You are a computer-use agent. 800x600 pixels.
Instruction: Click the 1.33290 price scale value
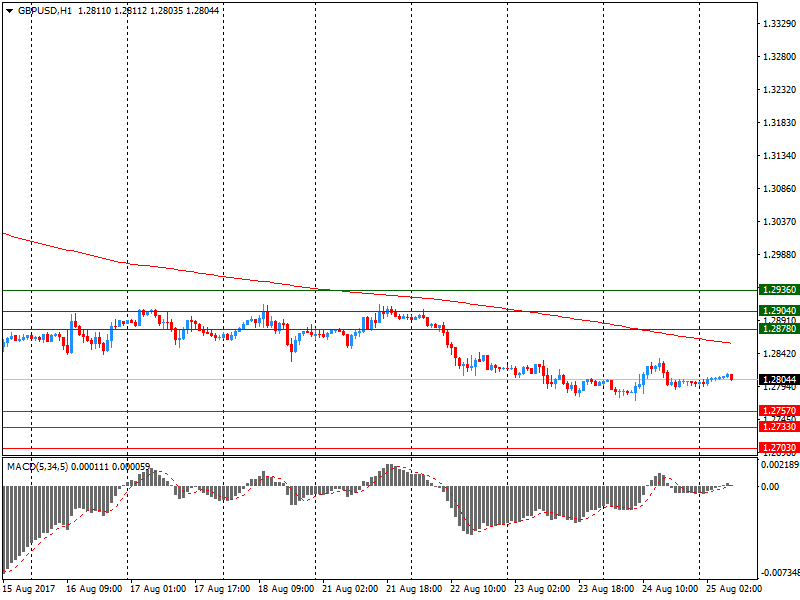coord(780,23)
